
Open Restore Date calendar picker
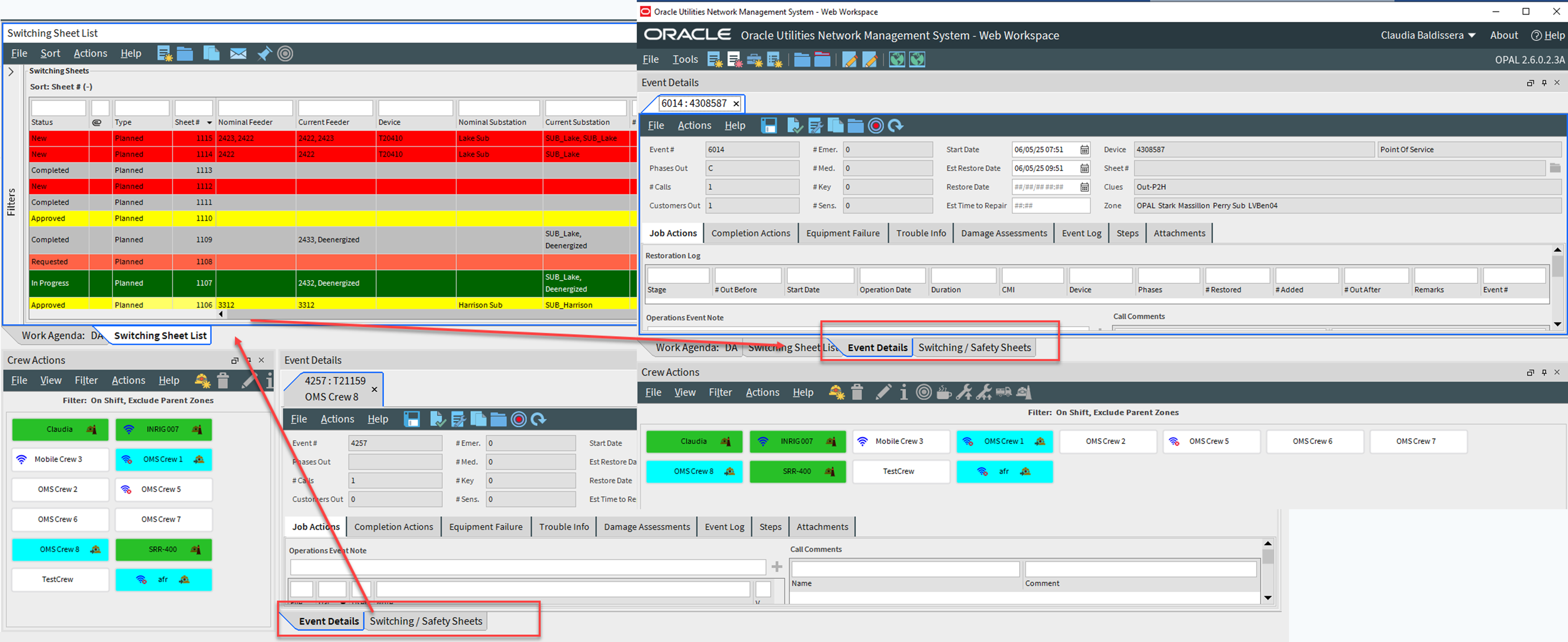tap(1084, 188)
